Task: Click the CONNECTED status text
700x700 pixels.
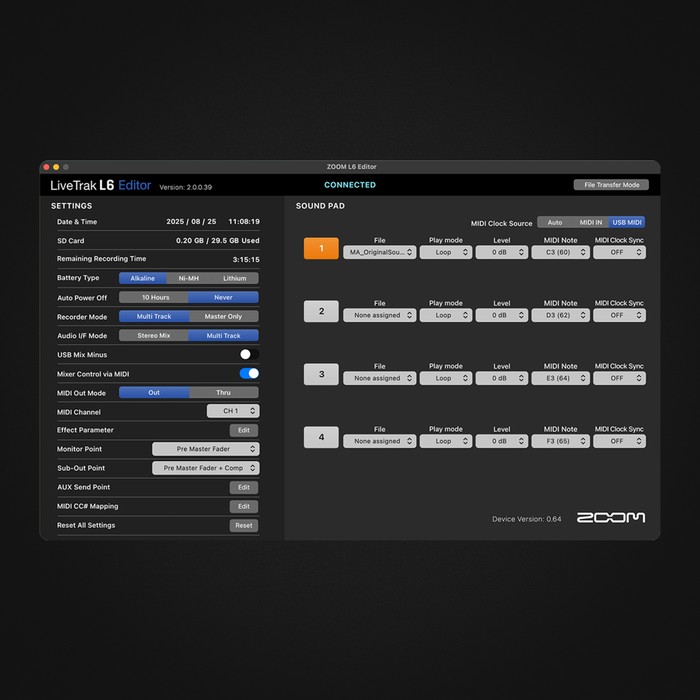Action: tap(350, 185)
